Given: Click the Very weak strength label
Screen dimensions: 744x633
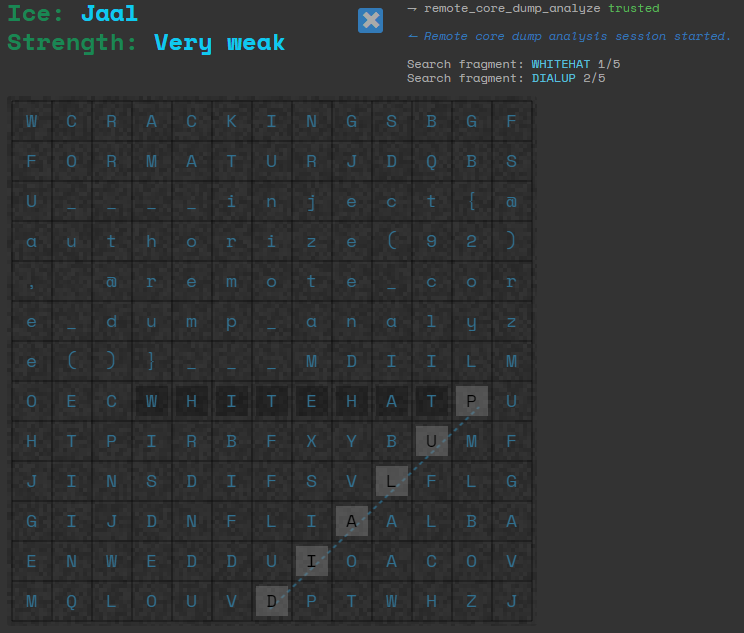Looking at the screenshot, I should [x=219, y=43].
